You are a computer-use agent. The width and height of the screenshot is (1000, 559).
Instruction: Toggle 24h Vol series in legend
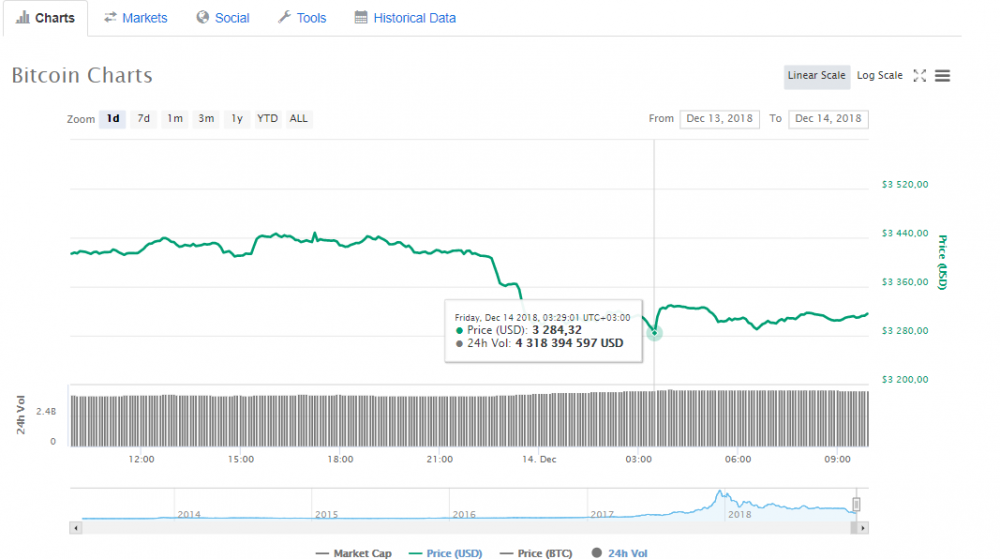click(x=619, y=553)
